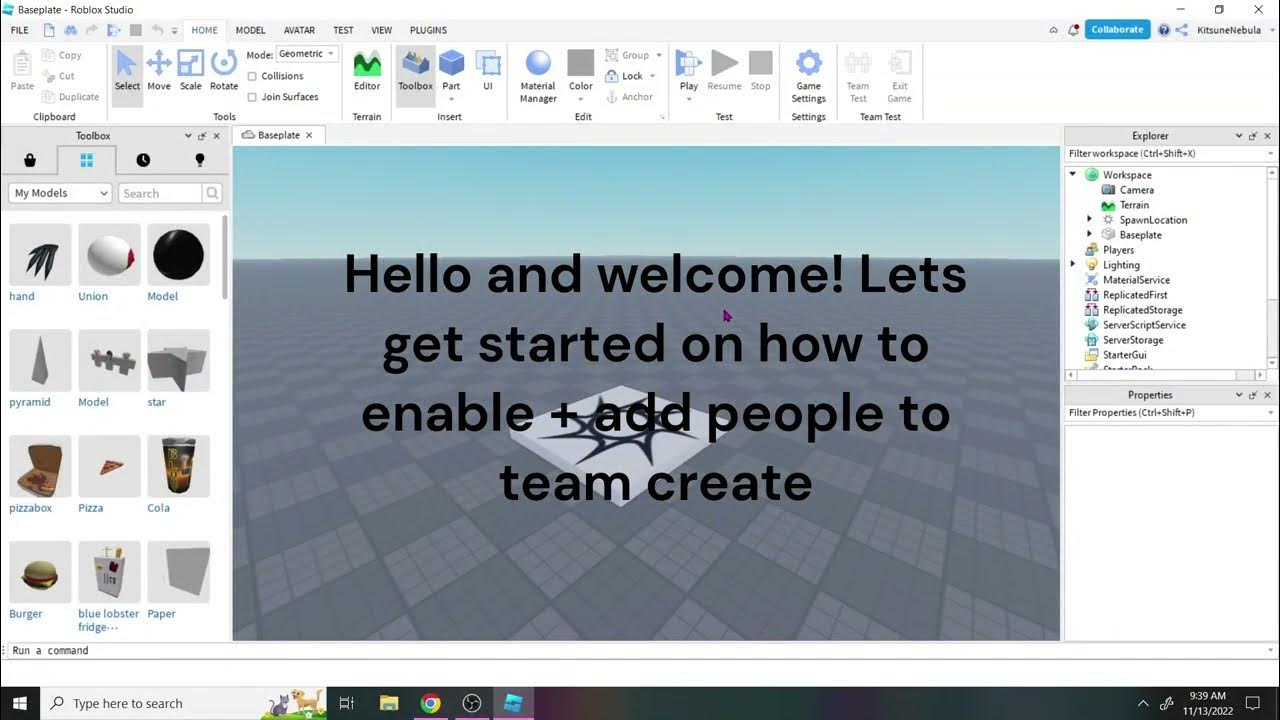
Task: Switch to Toolbox Inventory grid tab
Action: 86,160
